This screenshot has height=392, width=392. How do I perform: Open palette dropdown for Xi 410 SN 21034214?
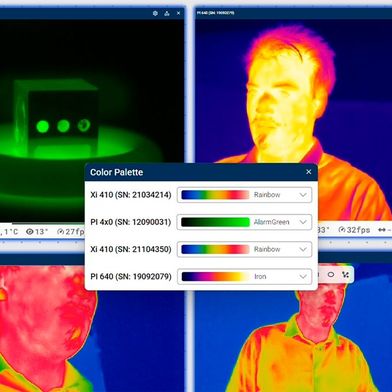coord(244,195)
